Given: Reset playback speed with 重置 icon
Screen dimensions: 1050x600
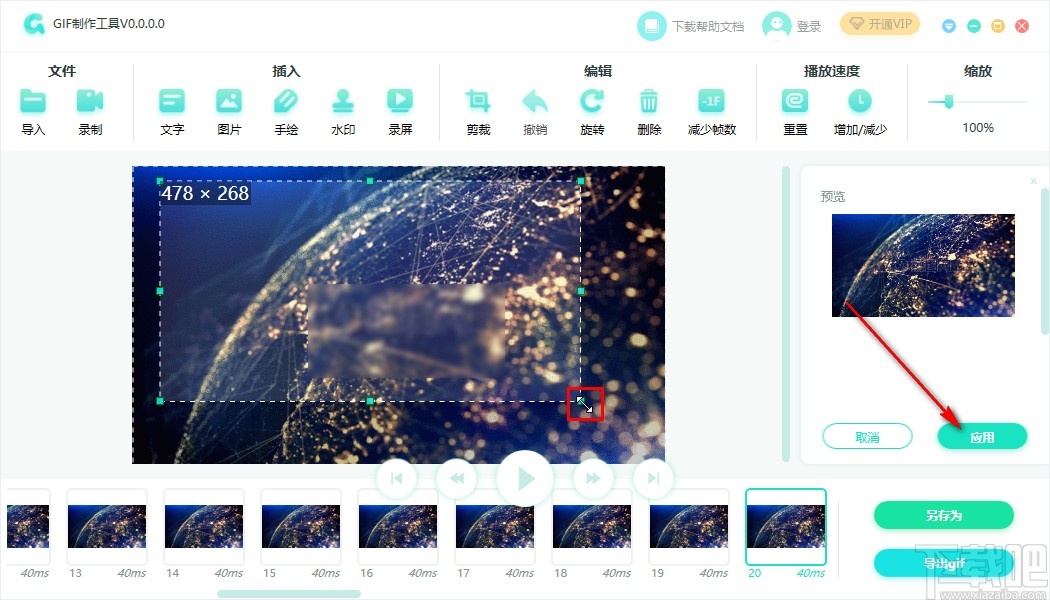Looking at the screenshot, I should pyautogui.click(x=795, y=101).
